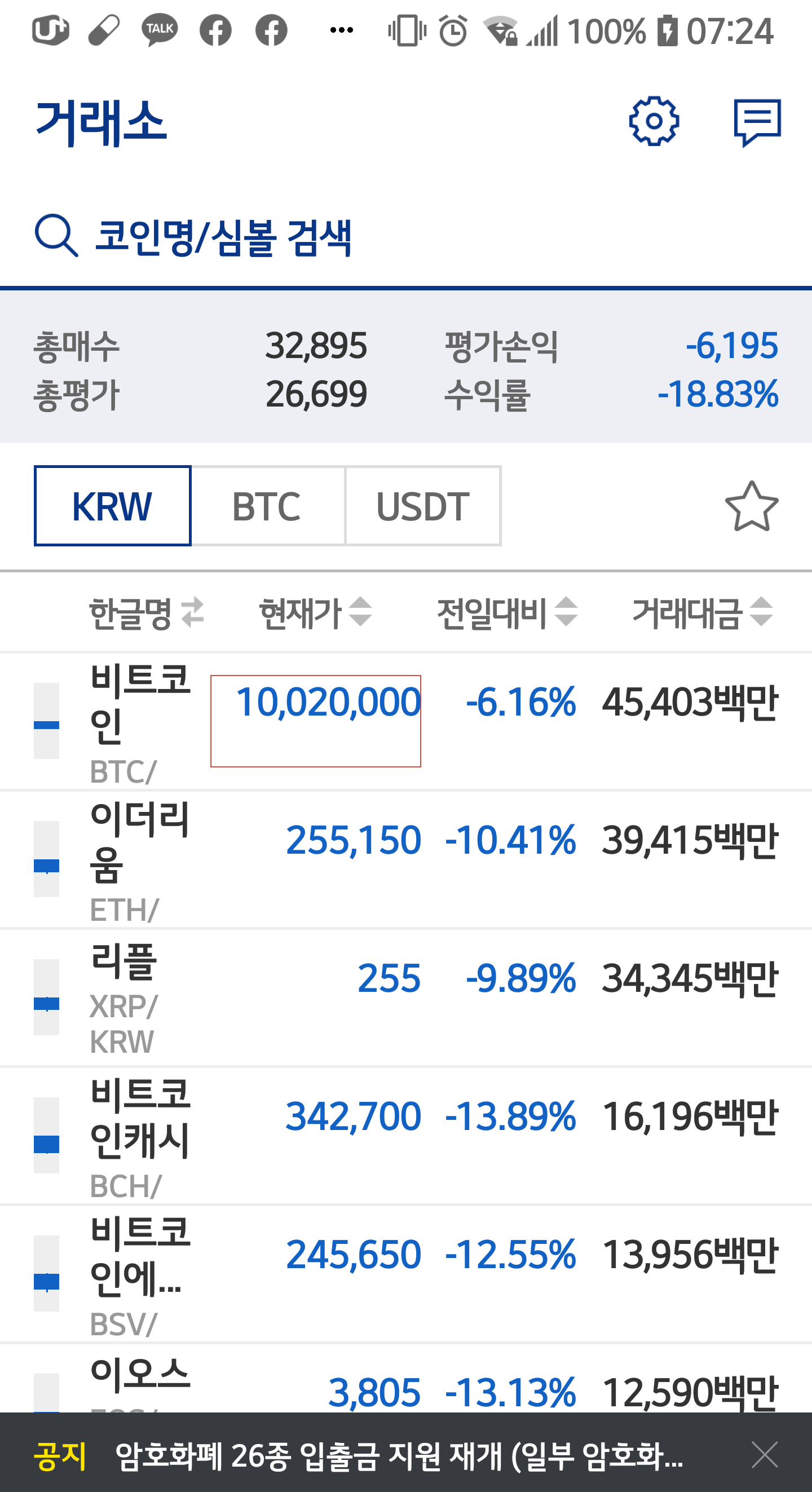This screenshot has width=812, height=1492.
Task: Click the Bitcoin mini candle chart icon
Action: click(x=46, y=721)
